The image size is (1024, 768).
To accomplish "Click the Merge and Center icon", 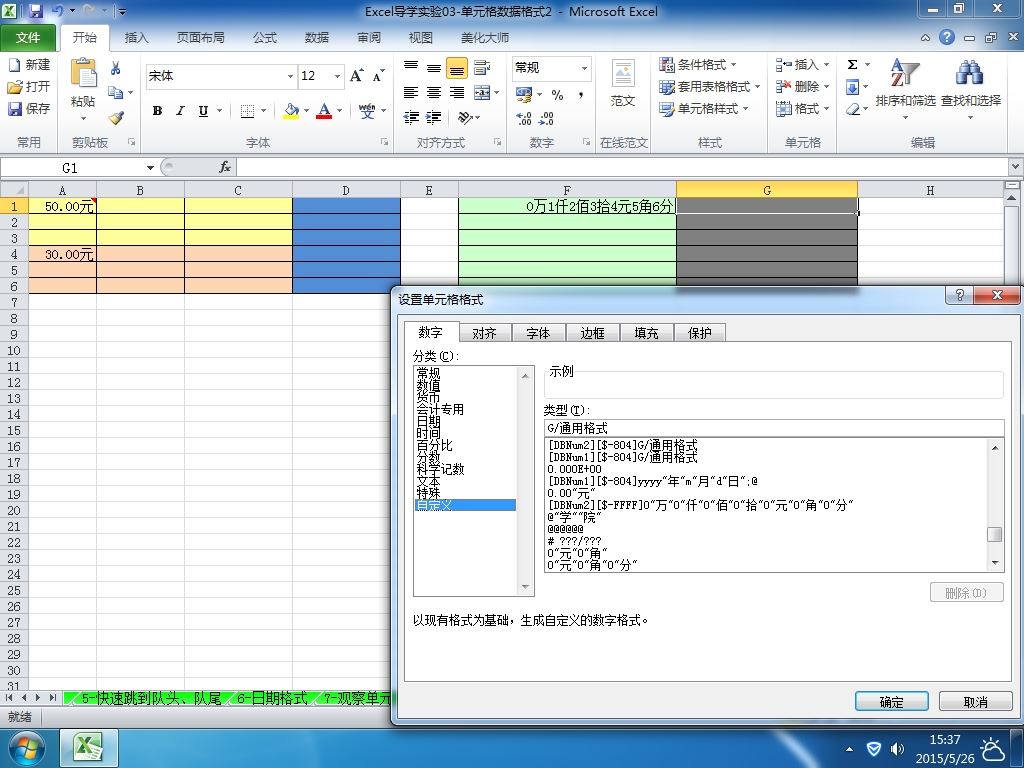I will 482,93.
